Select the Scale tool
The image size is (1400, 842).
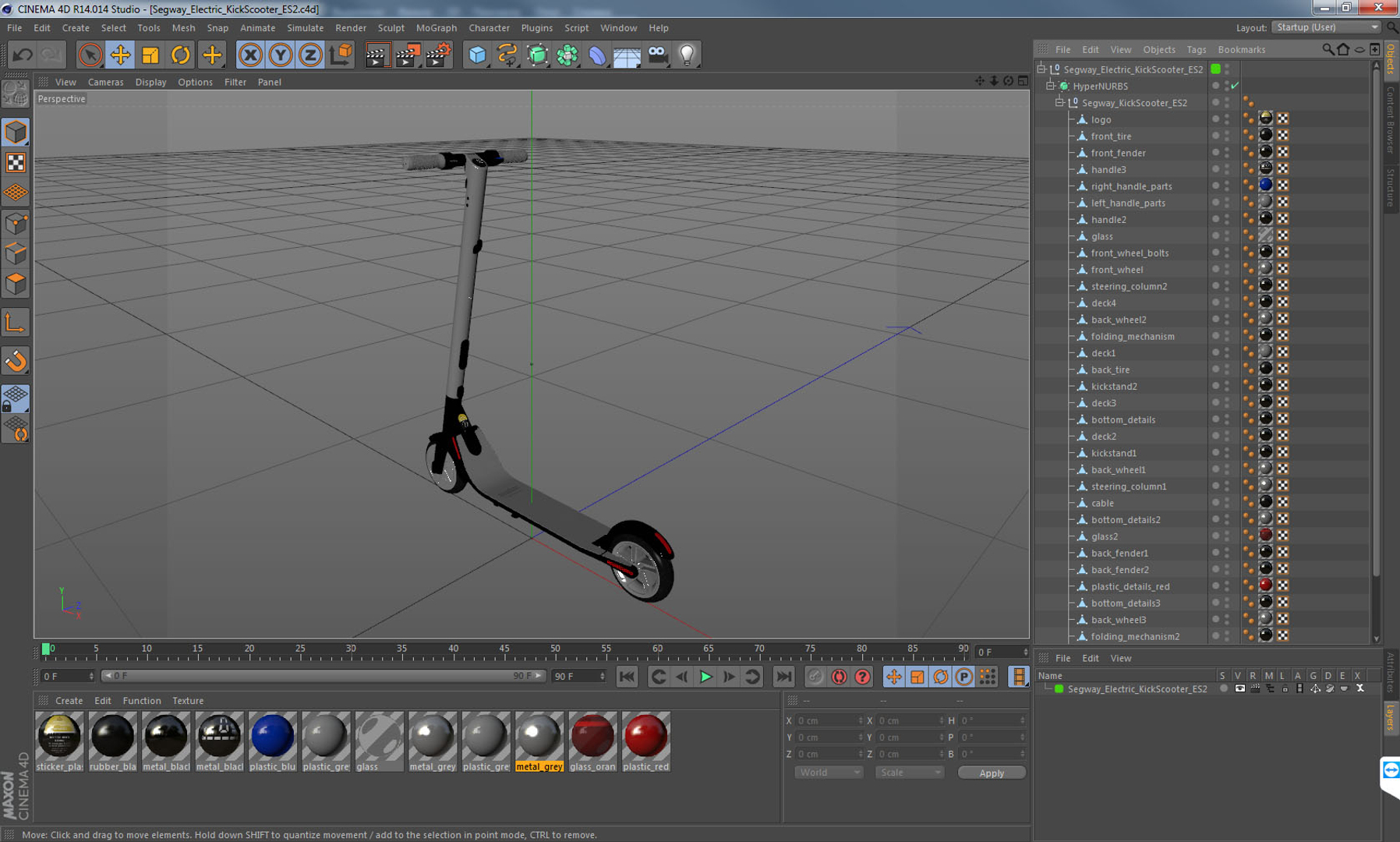pyautogui.click(x=150, y=55)
